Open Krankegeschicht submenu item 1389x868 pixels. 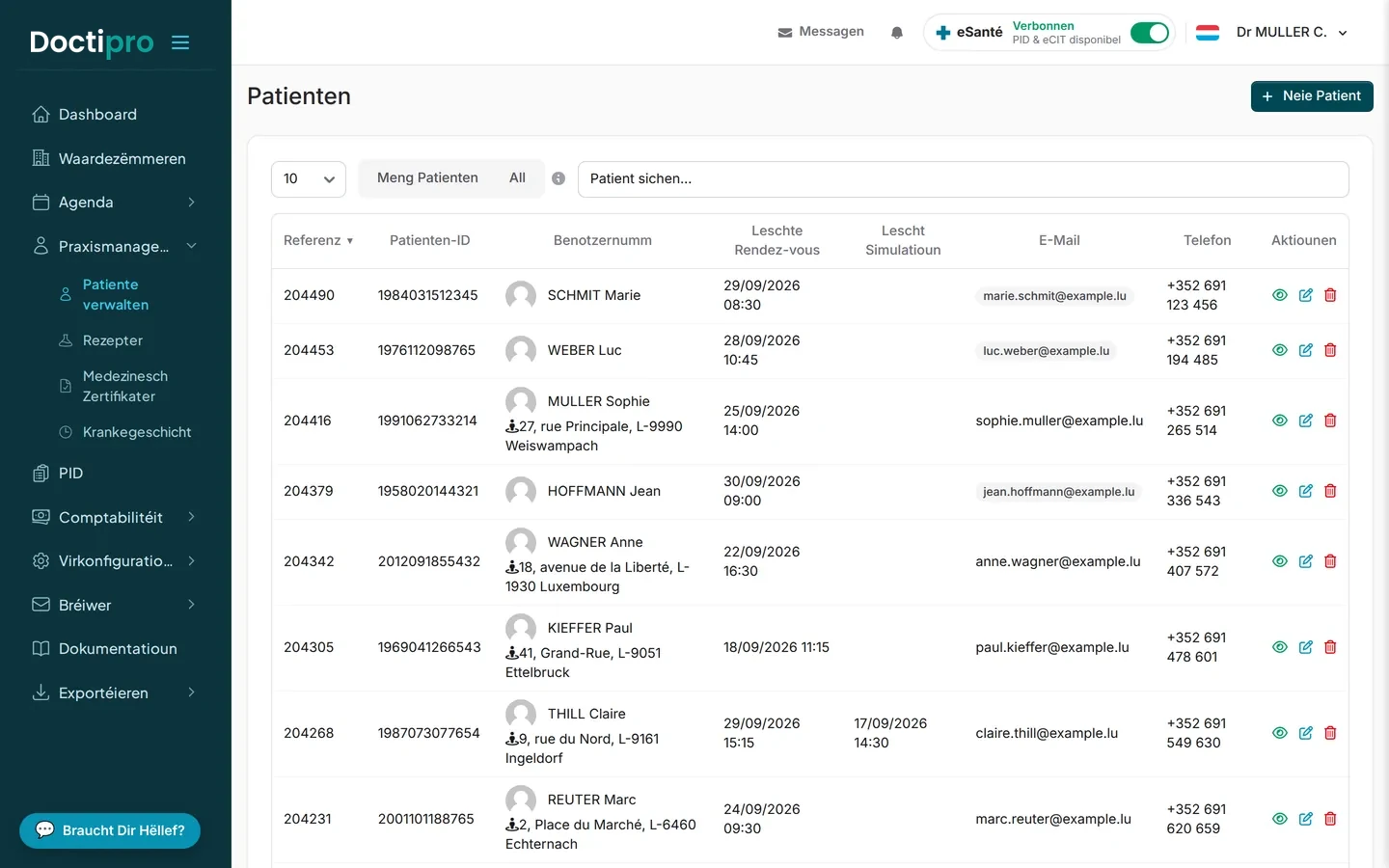pos(137,432)
